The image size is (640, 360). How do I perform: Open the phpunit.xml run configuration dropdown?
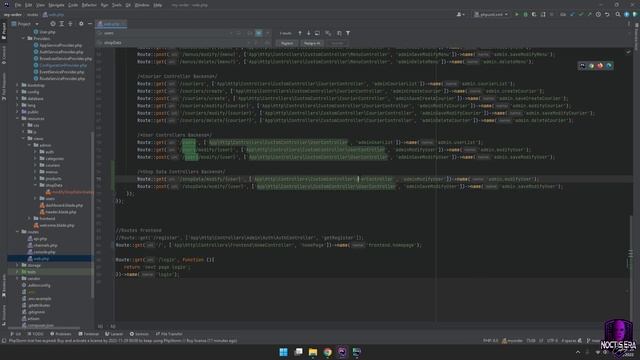[x=491, y=14]
